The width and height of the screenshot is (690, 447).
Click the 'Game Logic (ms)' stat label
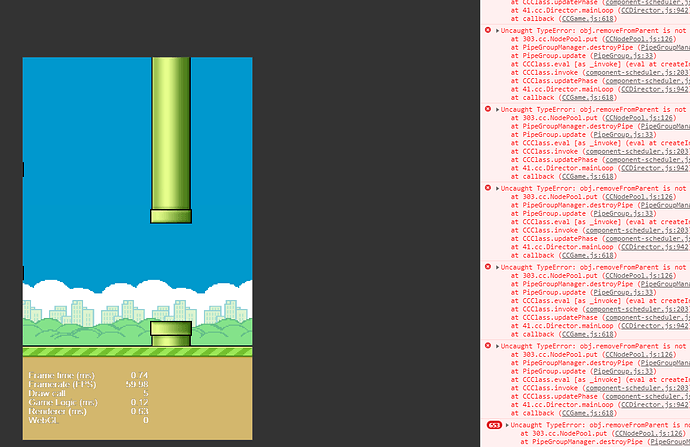[x=63, y=402]
